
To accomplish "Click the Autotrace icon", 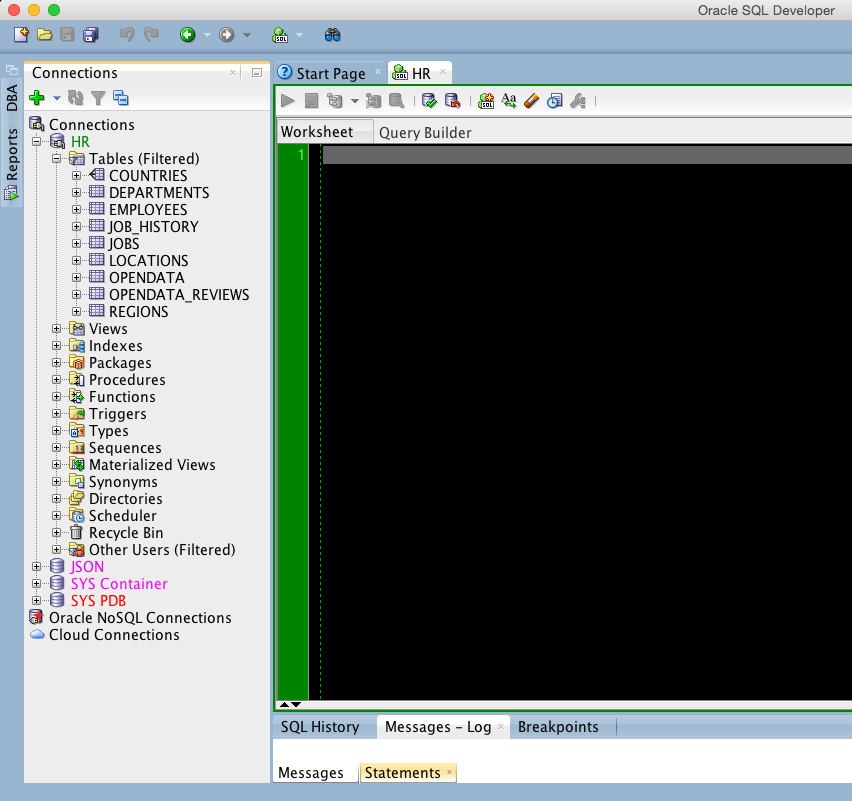I will coord(374,101).
